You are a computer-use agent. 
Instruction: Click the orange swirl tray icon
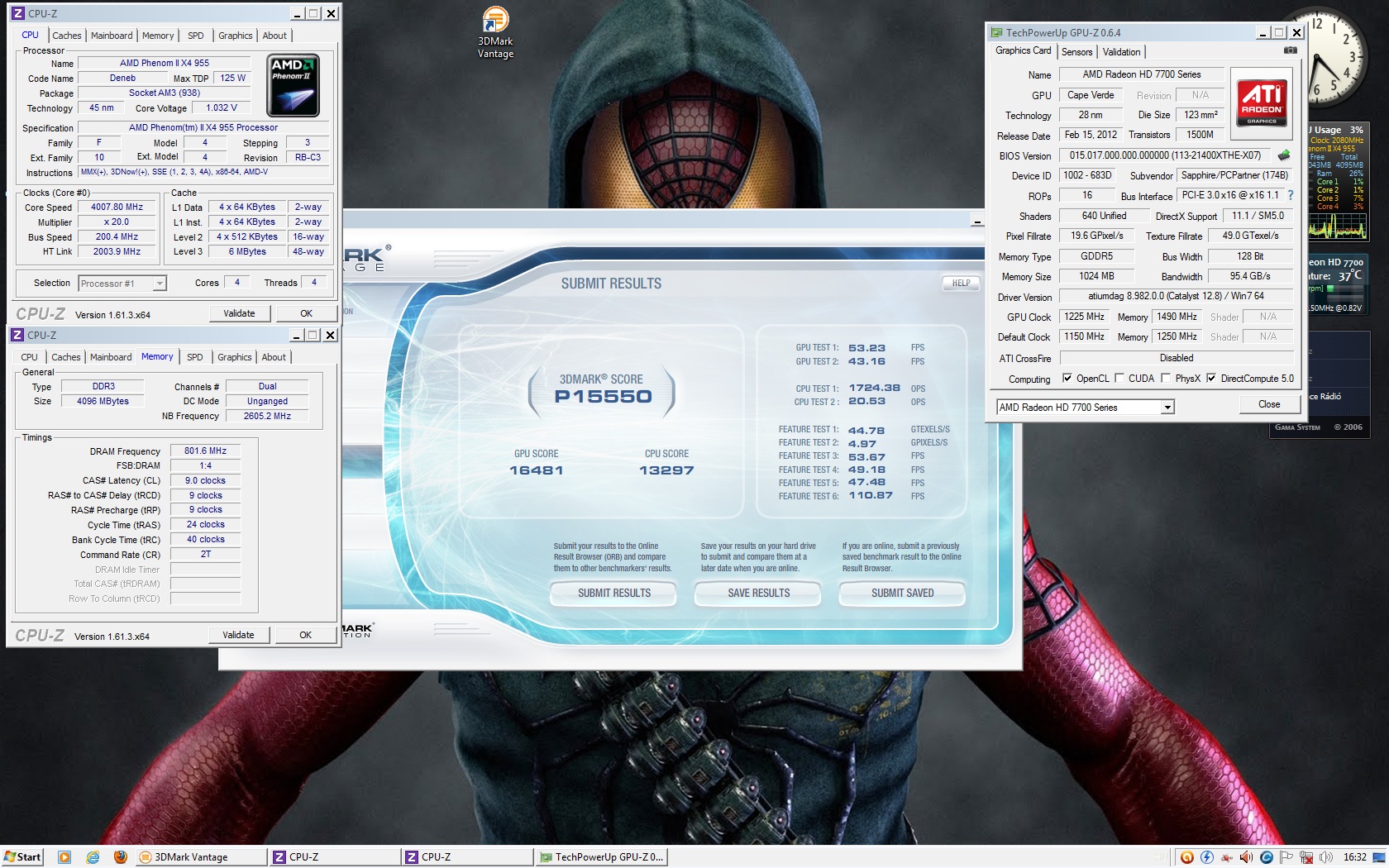[x=1186, y=857]
